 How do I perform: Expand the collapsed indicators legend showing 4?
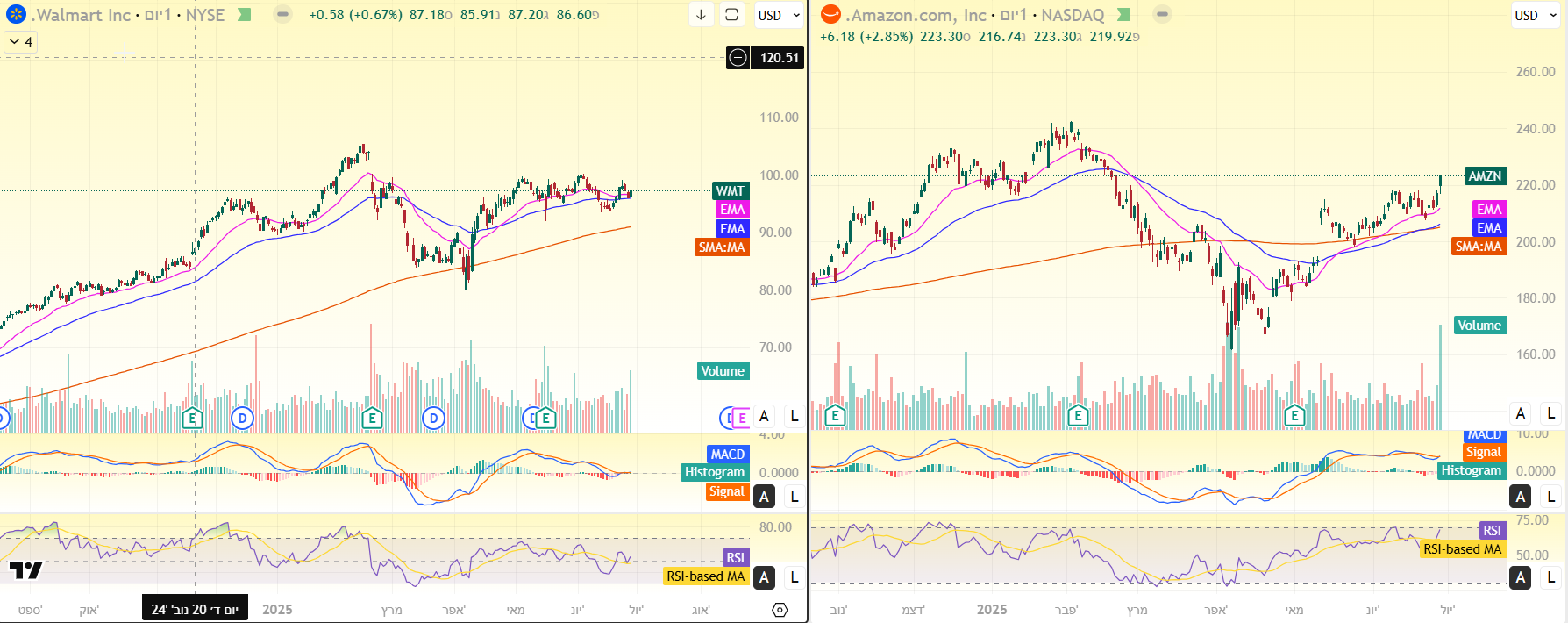(20, 41)
